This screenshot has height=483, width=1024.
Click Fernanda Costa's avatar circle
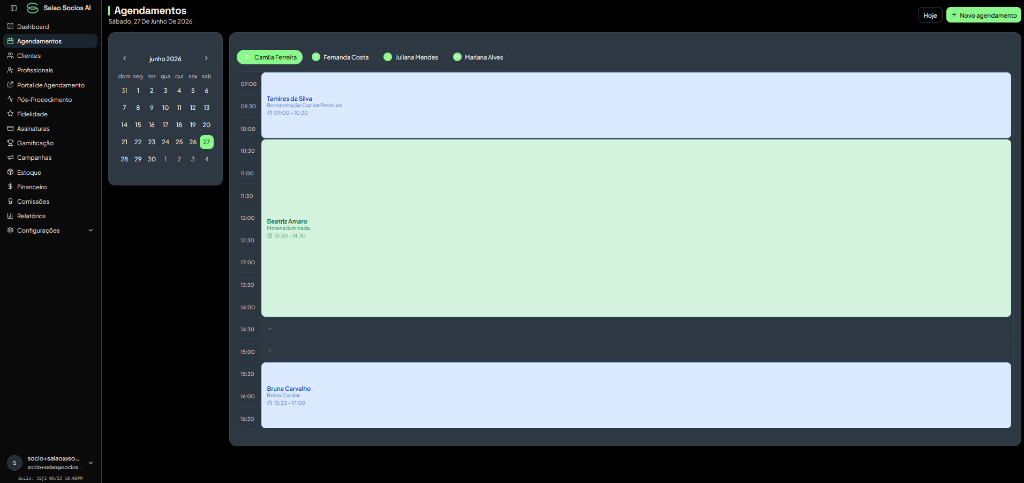(x=316, y=57)
